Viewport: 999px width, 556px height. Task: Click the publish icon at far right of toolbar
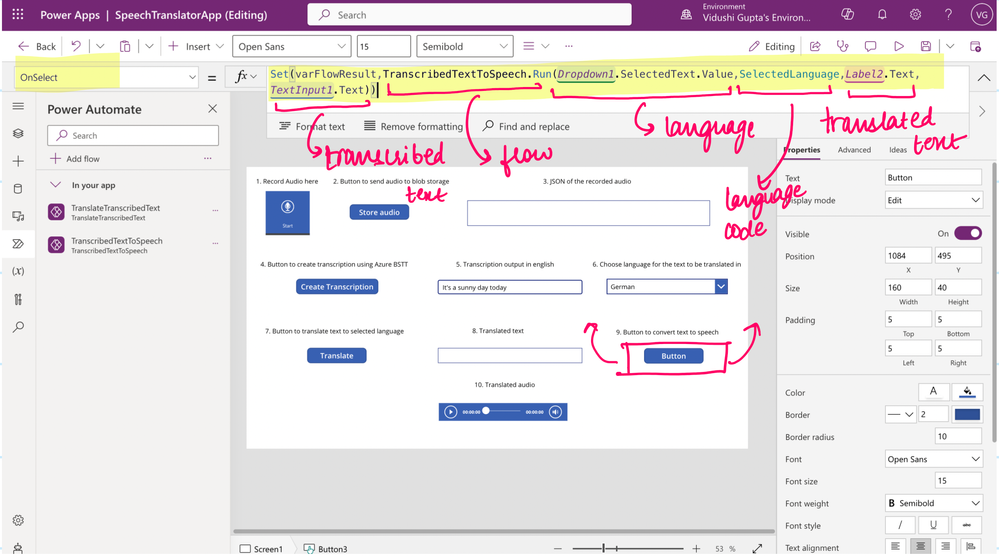click(x=975, y=46)
